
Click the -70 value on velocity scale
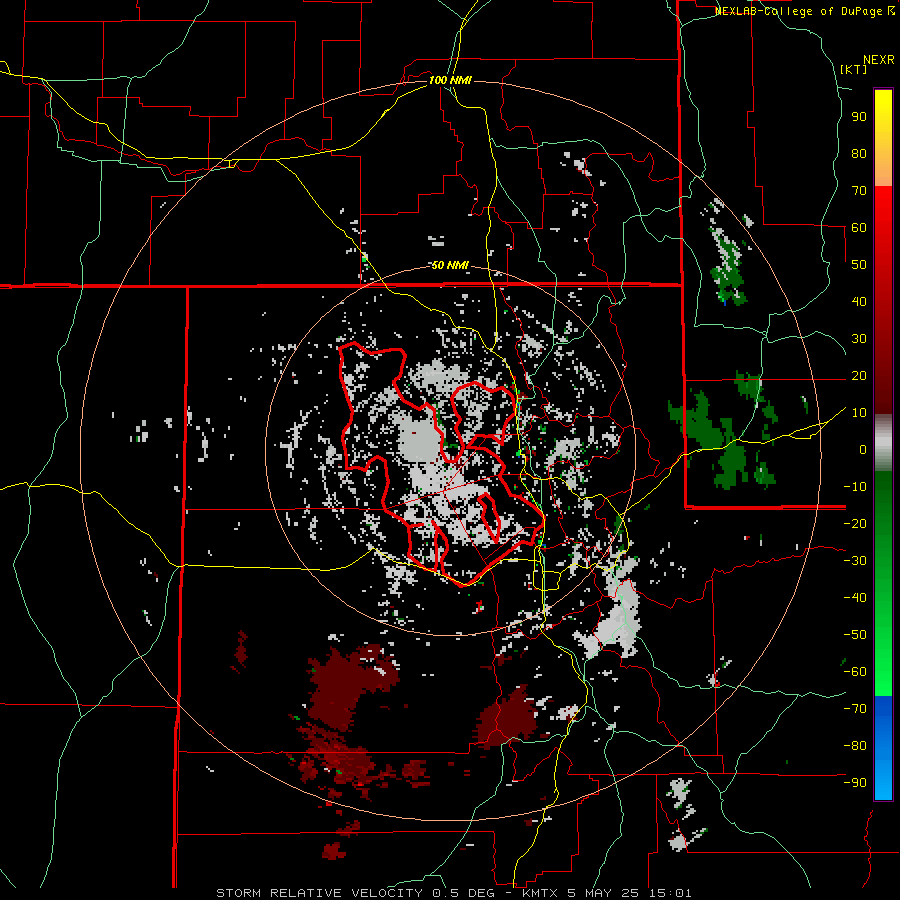click(855, 709)
